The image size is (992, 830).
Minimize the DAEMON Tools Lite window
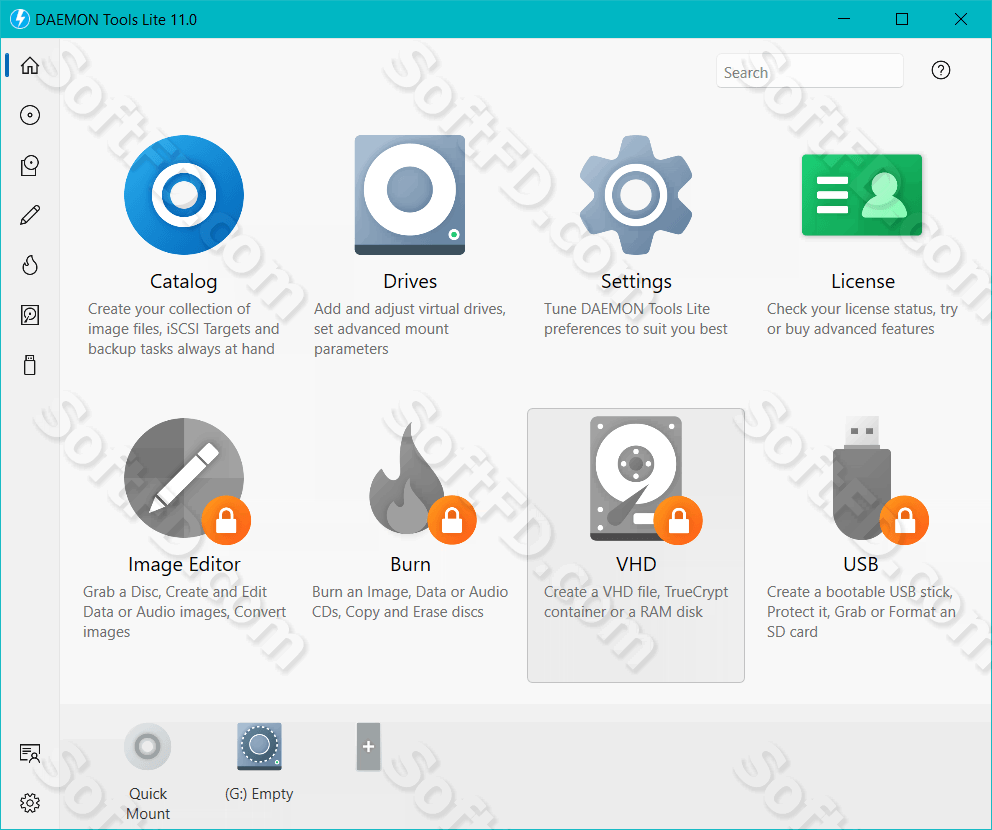click(x=843, y=19)
